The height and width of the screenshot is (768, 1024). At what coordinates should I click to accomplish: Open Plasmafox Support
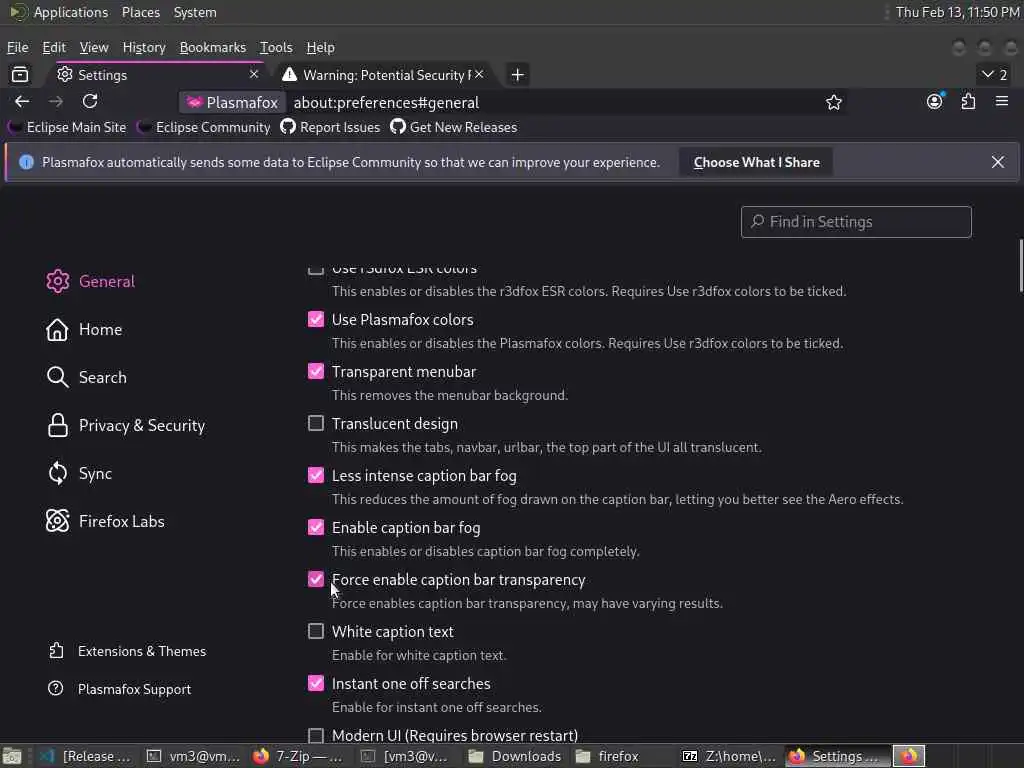click(x=120, y=689)
